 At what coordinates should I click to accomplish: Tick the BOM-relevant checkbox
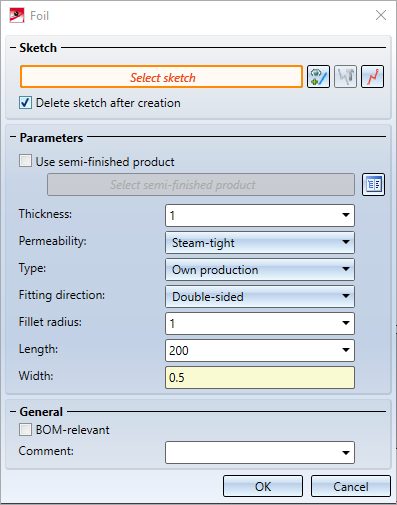pos(26,430)
